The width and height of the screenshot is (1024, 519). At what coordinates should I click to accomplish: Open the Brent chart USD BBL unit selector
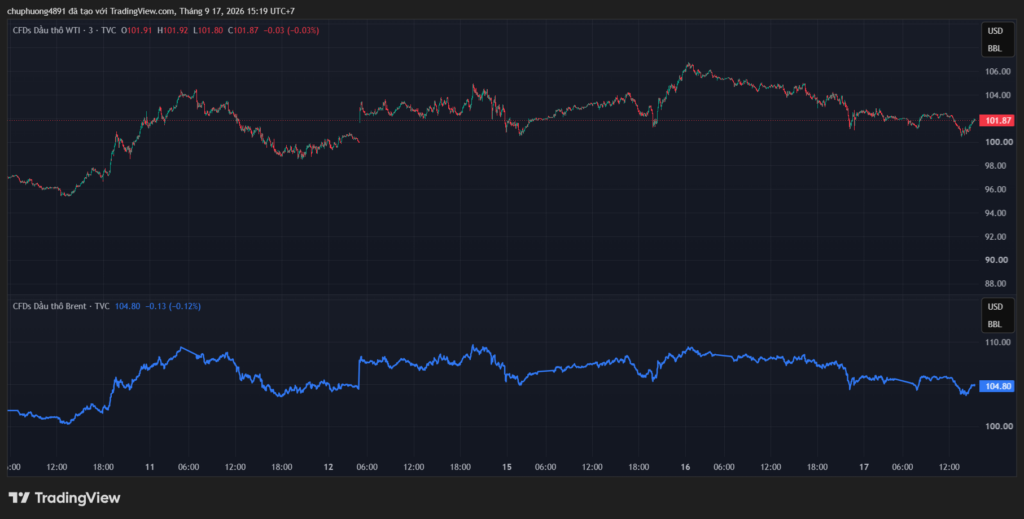[995, 315]
